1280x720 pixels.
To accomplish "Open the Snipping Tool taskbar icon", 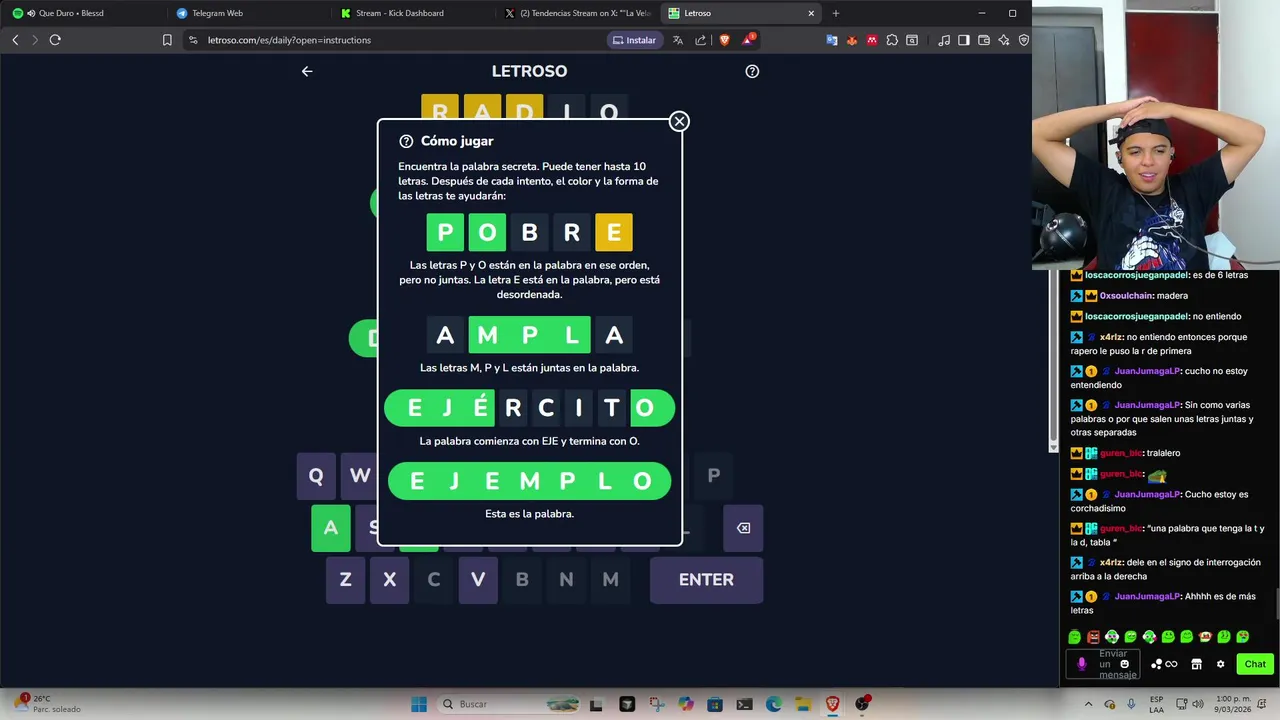I will tap(655, 704).
